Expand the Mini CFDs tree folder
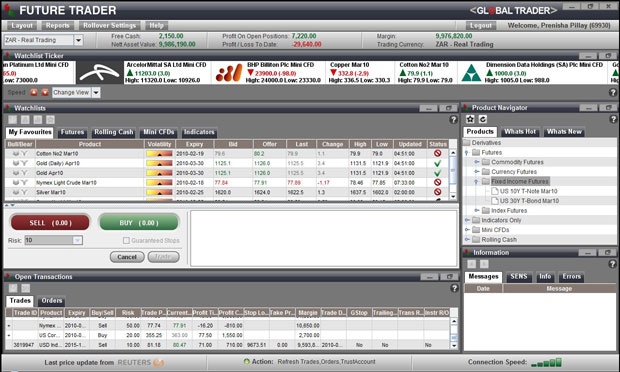 coord(467,230)
